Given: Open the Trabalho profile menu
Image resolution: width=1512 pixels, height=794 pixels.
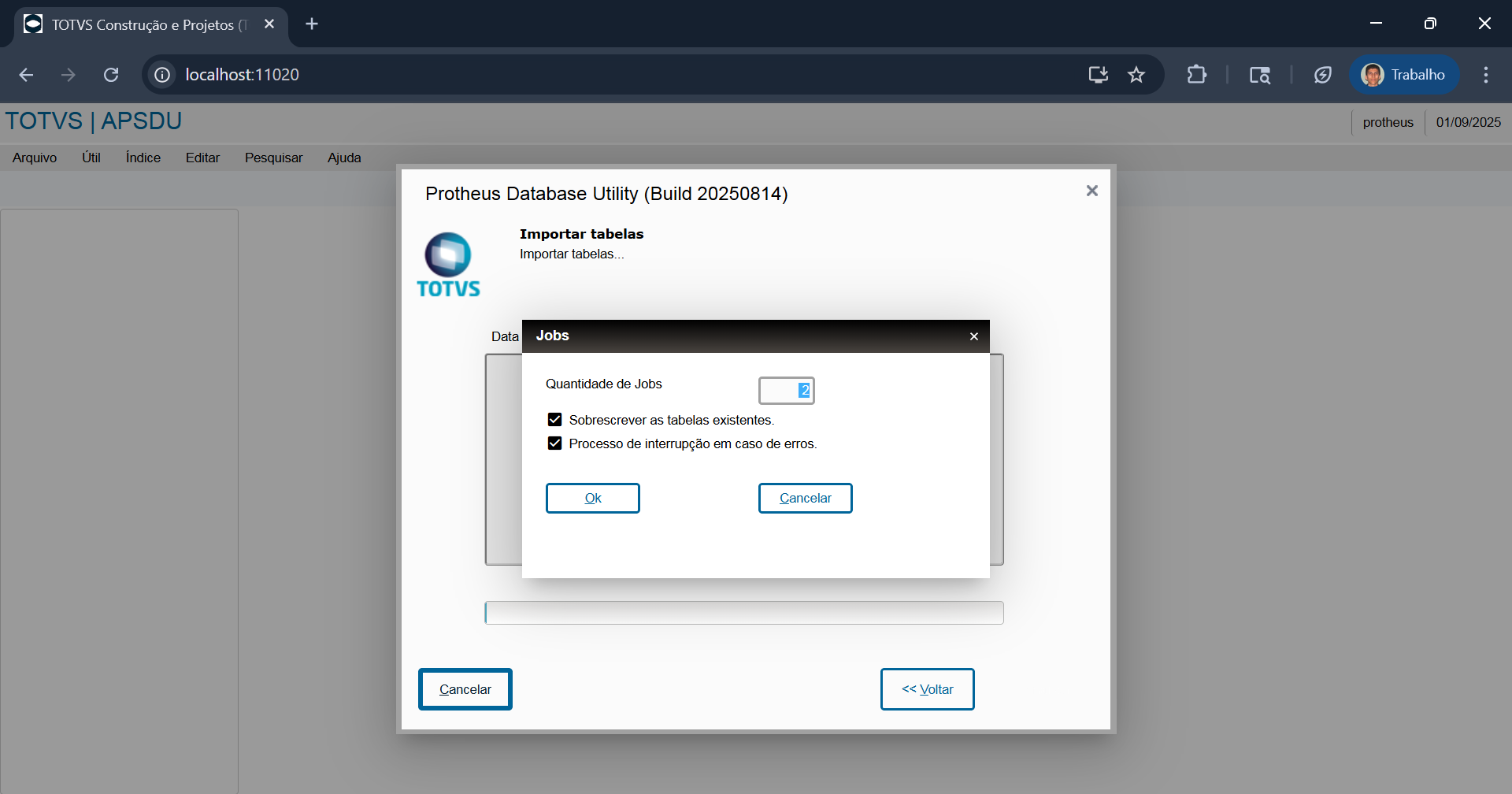Looking at the screenshot, I should click(1404, 75).
